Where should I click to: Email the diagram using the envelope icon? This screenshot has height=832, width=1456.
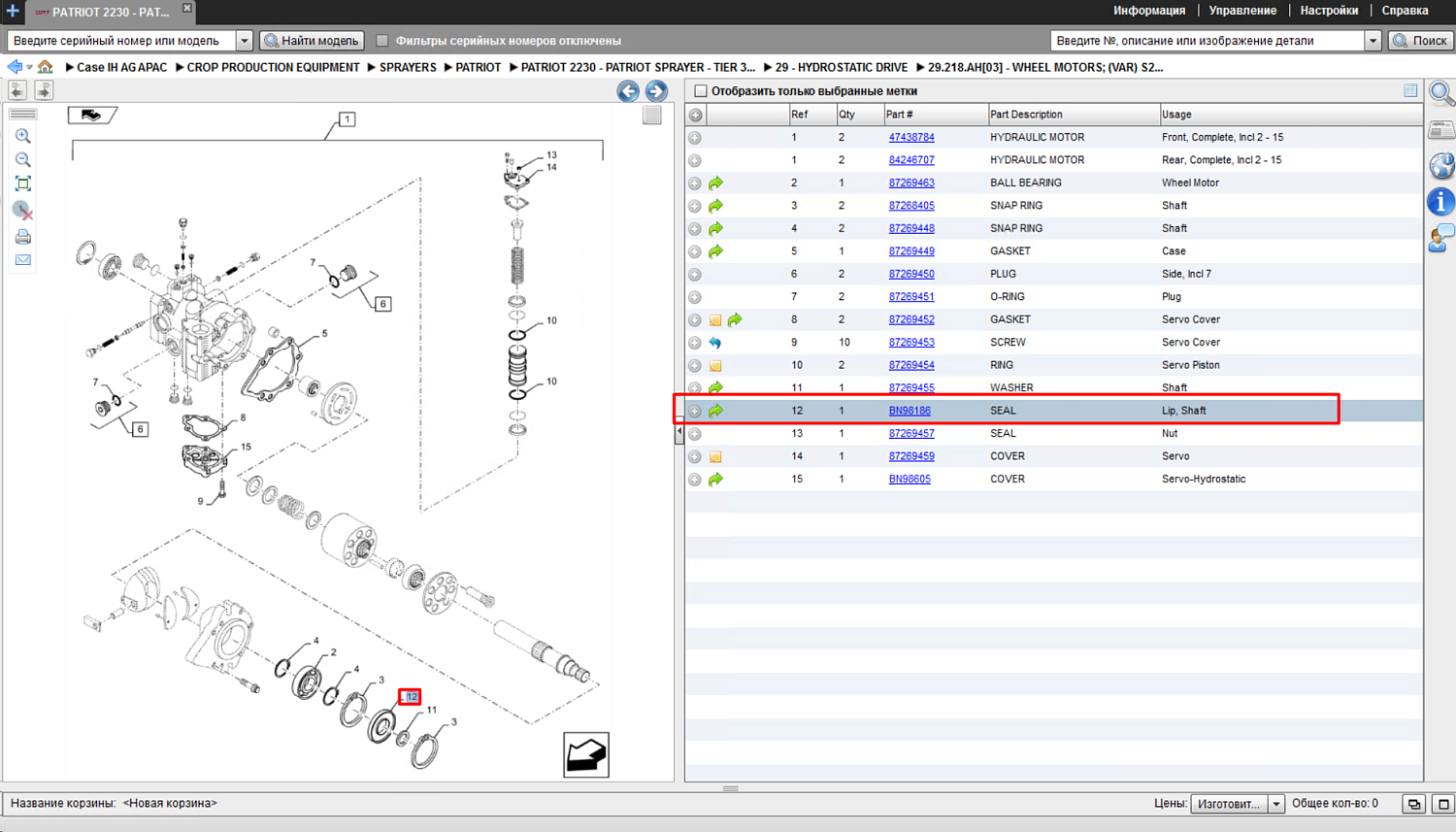(x=23, y=260)
